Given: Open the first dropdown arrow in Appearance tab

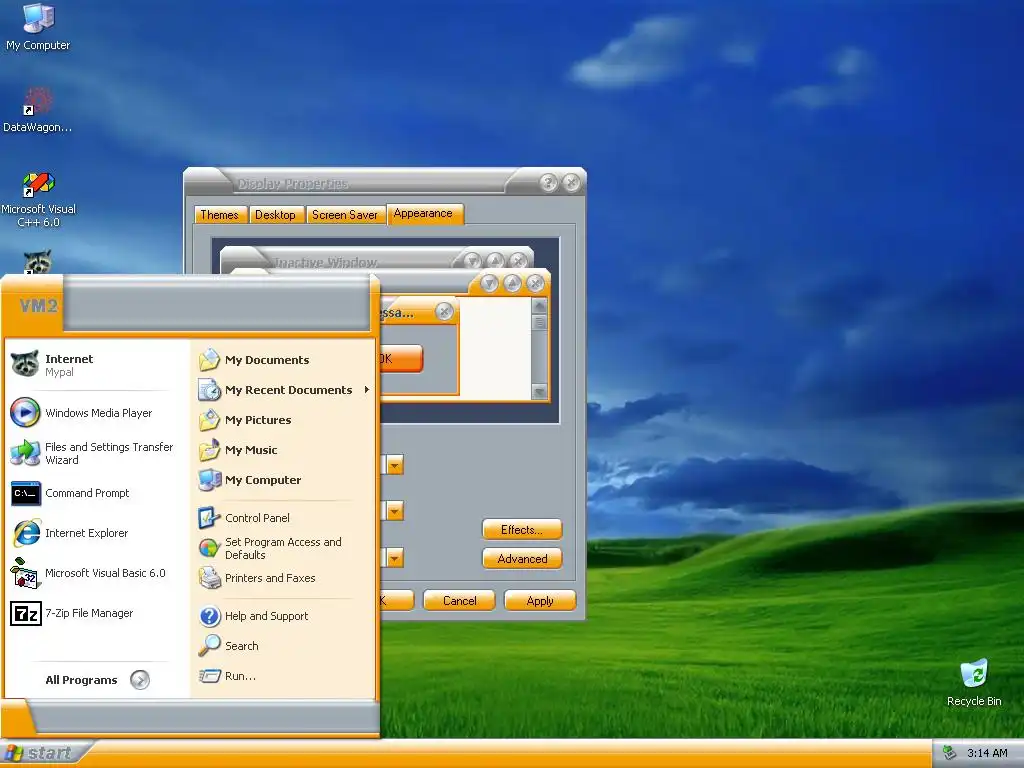Looking at the screenshot, I should coord(394,465).
